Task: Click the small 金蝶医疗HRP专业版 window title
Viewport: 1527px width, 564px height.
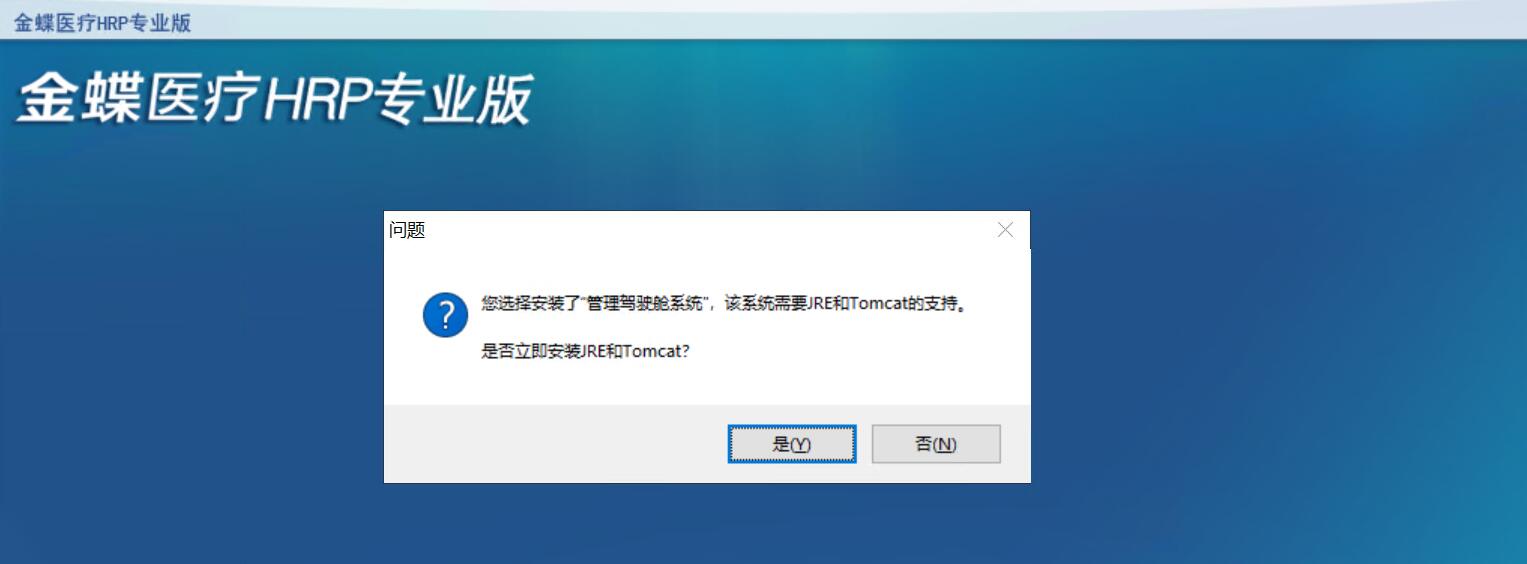Action: (102, 23)
